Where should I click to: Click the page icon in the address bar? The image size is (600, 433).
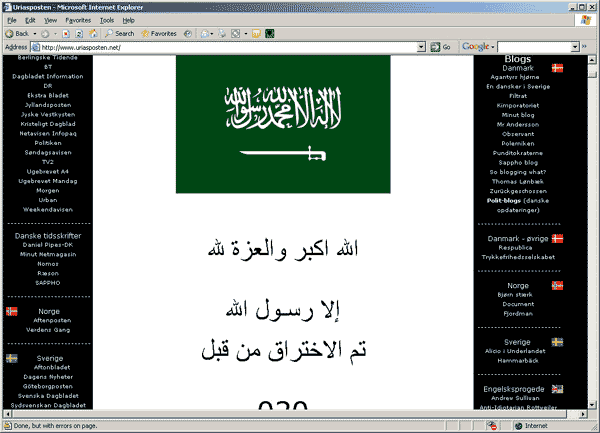pos(36,47)
